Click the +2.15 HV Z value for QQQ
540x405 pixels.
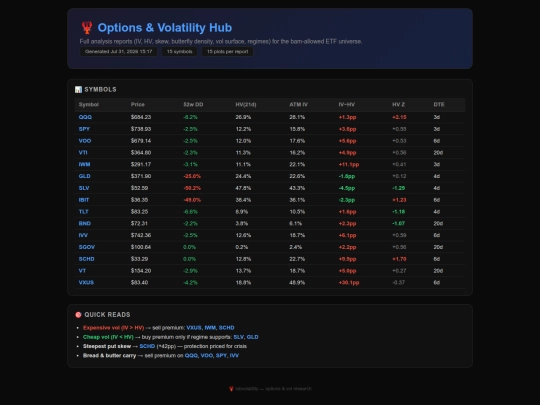click(x=399, y=117)
